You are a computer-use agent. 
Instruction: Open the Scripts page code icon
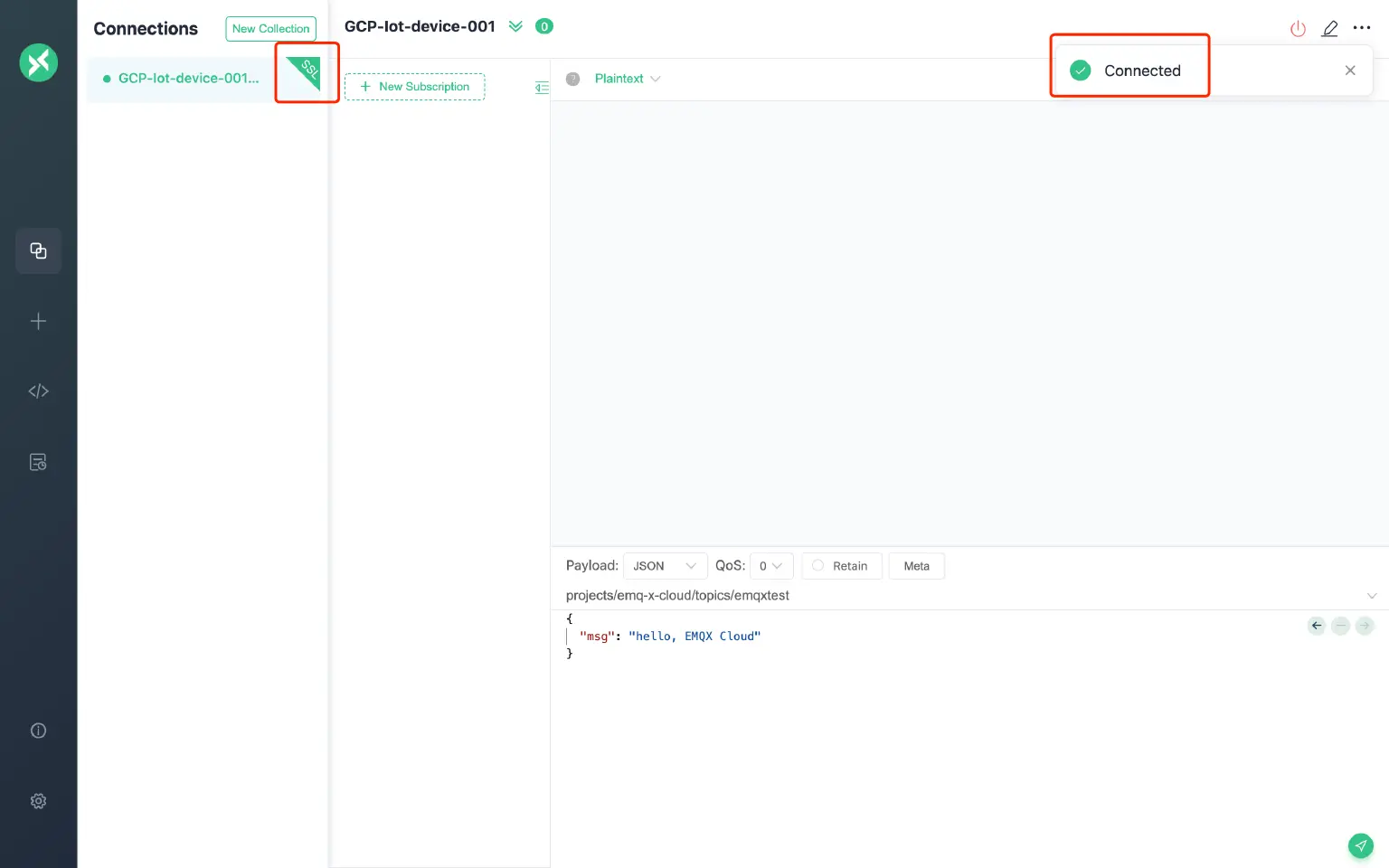(38, 392)
